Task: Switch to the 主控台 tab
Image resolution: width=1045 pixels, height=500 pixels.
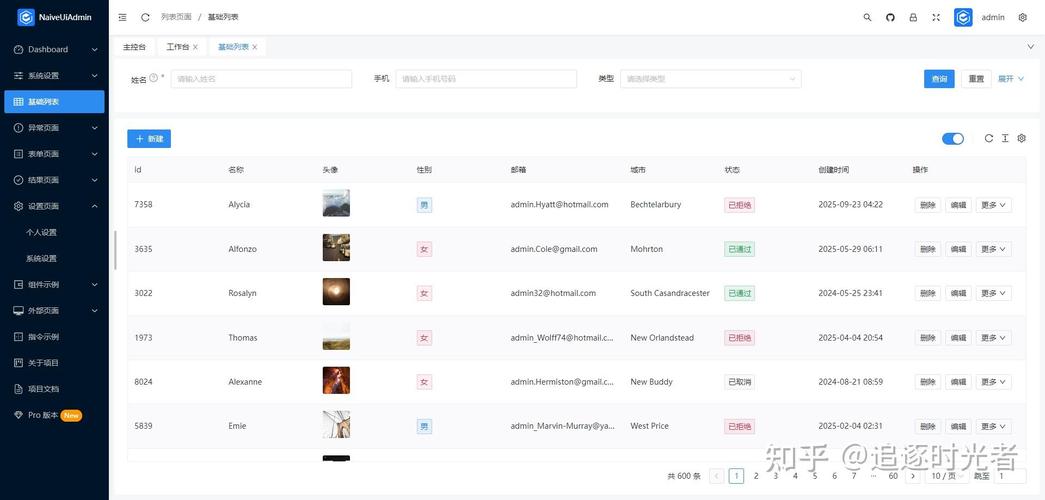Action: (x=134, y=47)
